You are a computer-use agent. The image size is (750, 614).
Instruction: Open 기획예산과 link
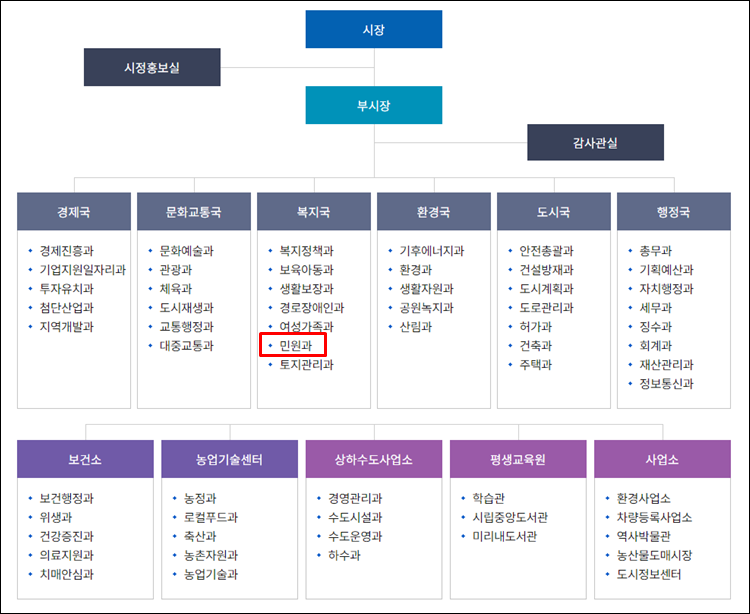tap(667, 270)
